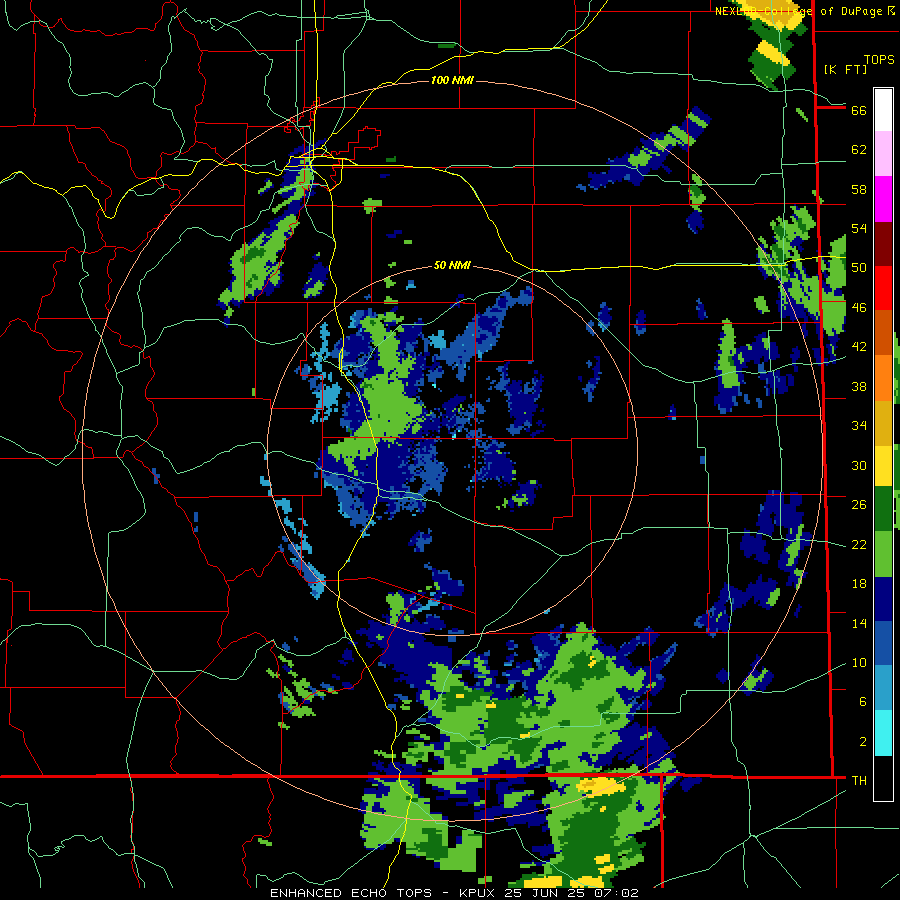Click the "46" scale value
Image resolution: width=900 pixels, height=900 pixels.
(x=859, y=308)
